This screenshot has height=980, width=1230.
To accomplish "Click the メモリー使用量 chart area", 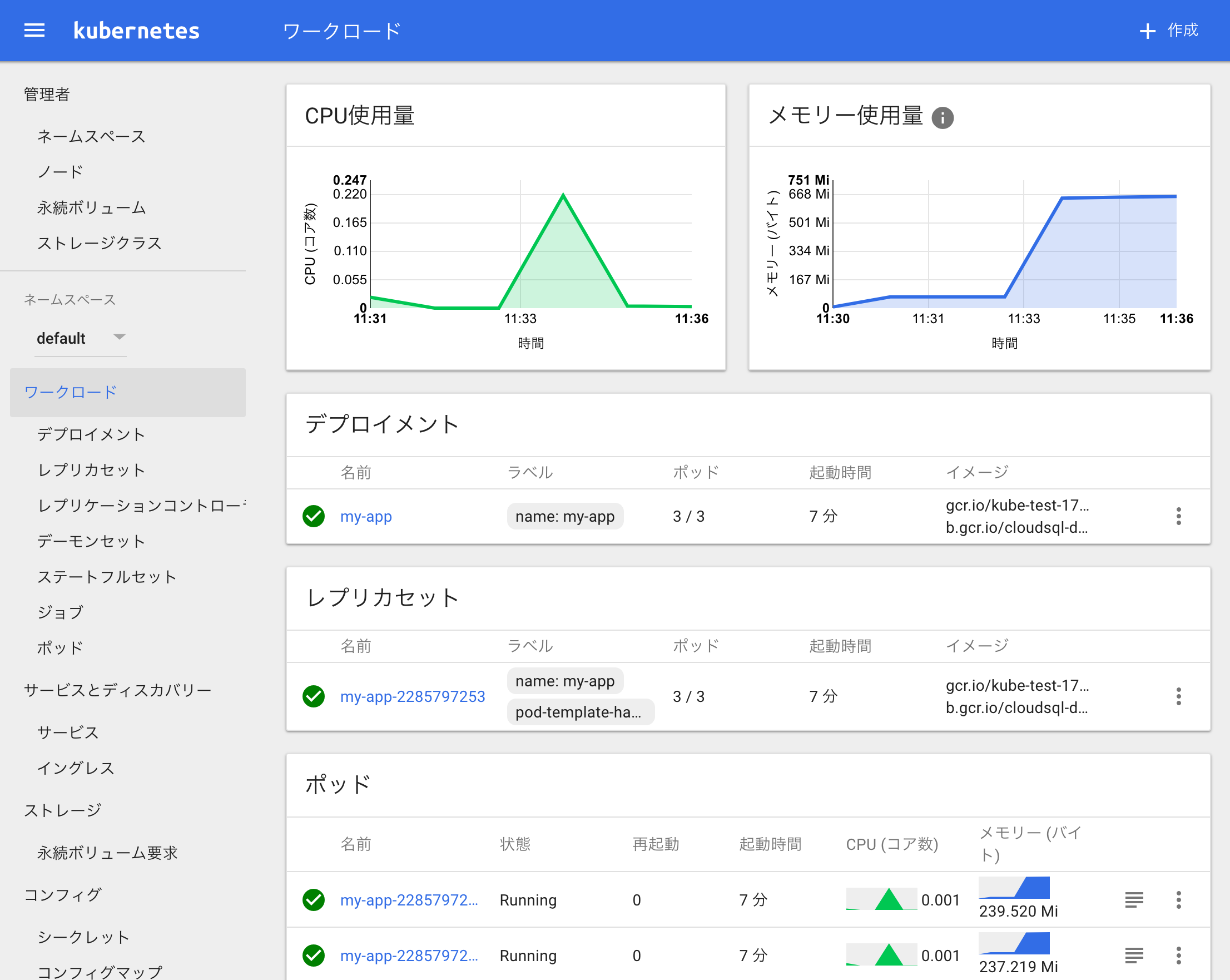I will tap(1005, 244).
